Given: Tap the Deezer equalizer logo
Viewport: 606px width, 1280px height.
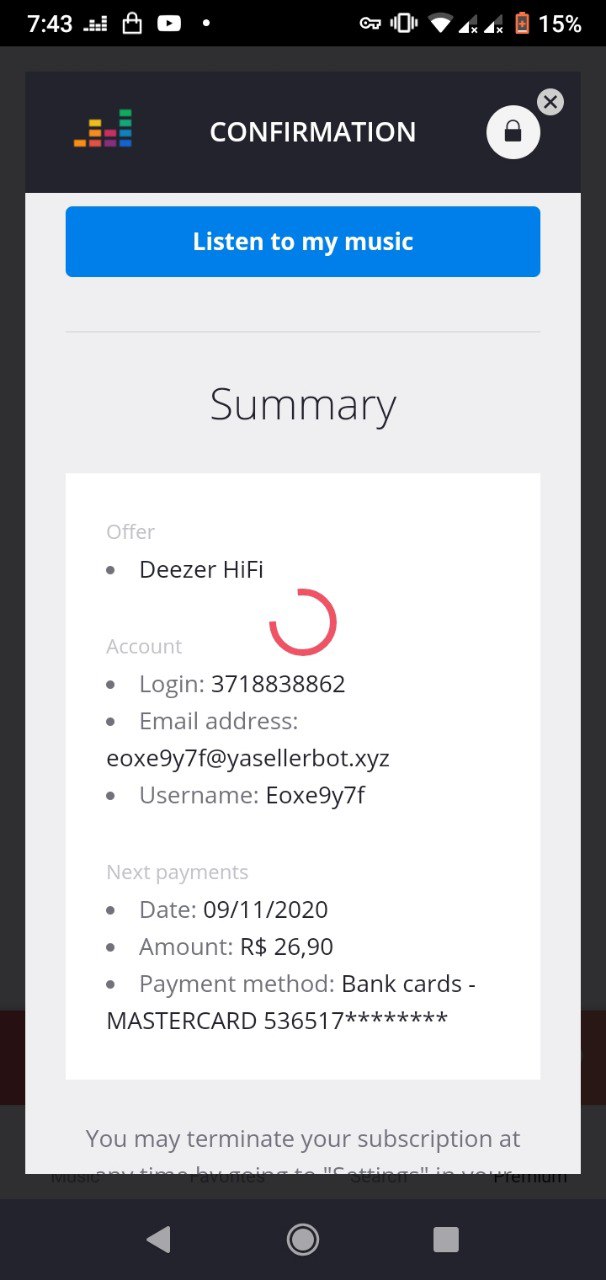Looking at the screenshot, I should 103,130.
